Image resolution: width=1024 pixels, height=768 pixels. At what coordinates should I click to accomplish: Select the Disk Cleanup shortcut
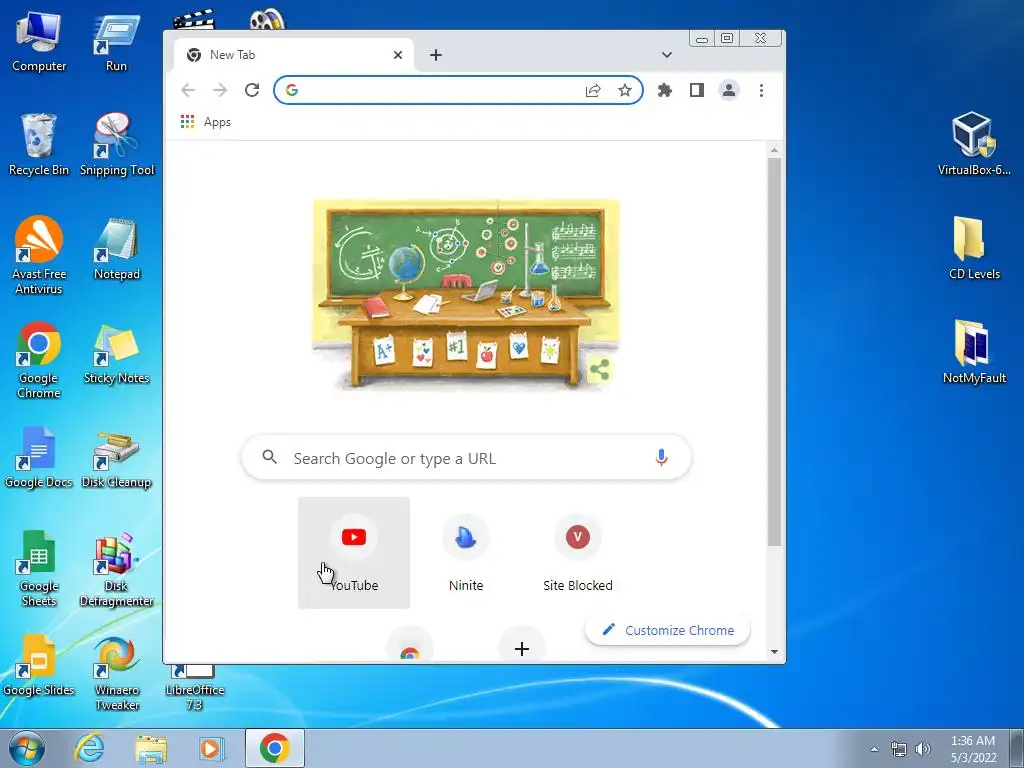[116, 458]
